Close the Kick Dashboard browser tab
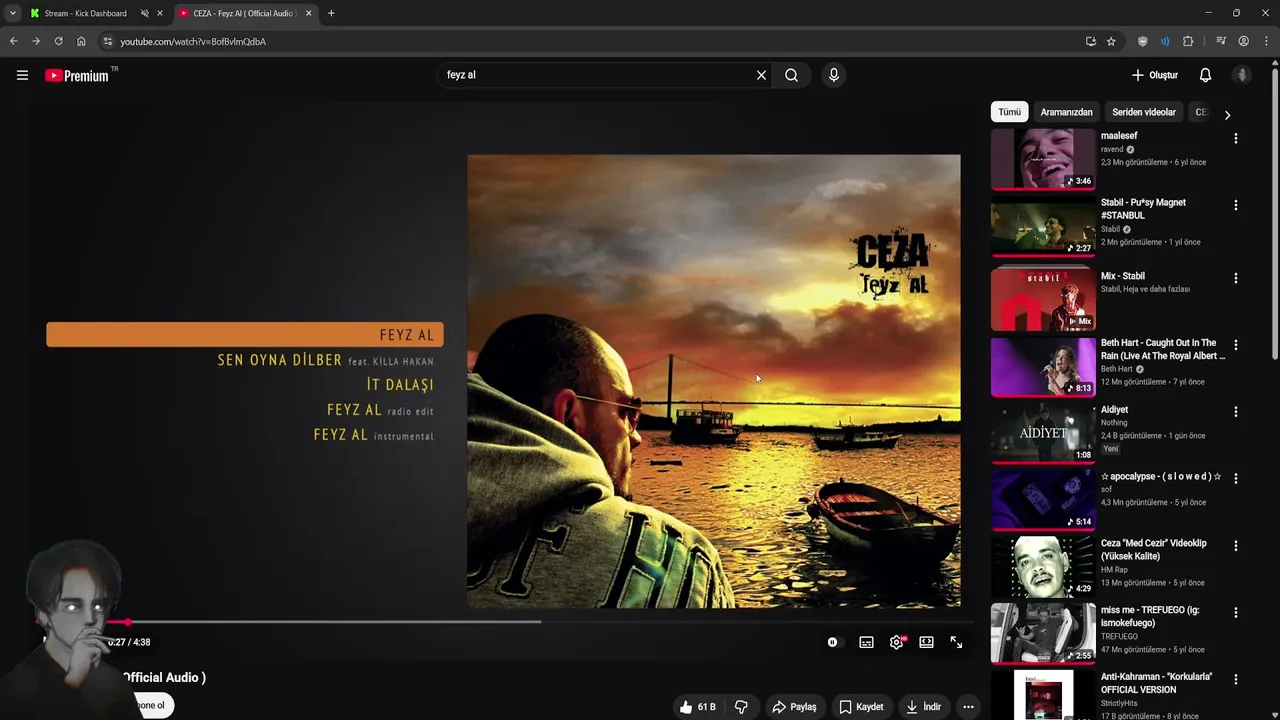The height and width of the screenshot is (720, 1280). click(x=159, y=13)
